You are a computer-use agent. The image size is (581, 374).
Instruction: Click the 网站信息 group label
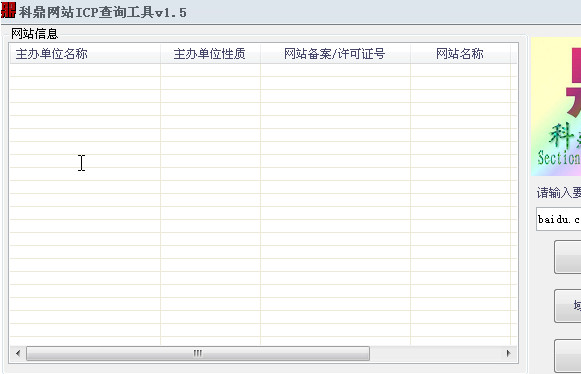pos(34,34)
